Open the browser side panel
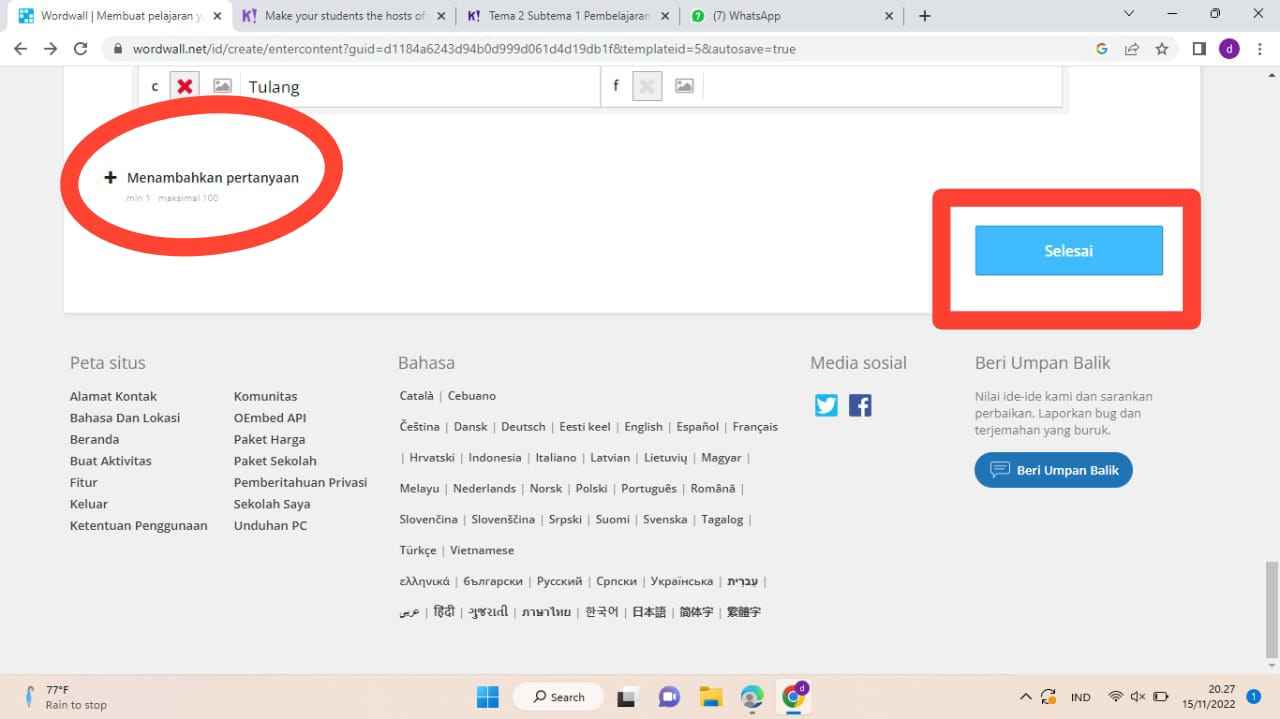Image resolution: width=1280 pixels, height=719 pixels. (1199, 48)
